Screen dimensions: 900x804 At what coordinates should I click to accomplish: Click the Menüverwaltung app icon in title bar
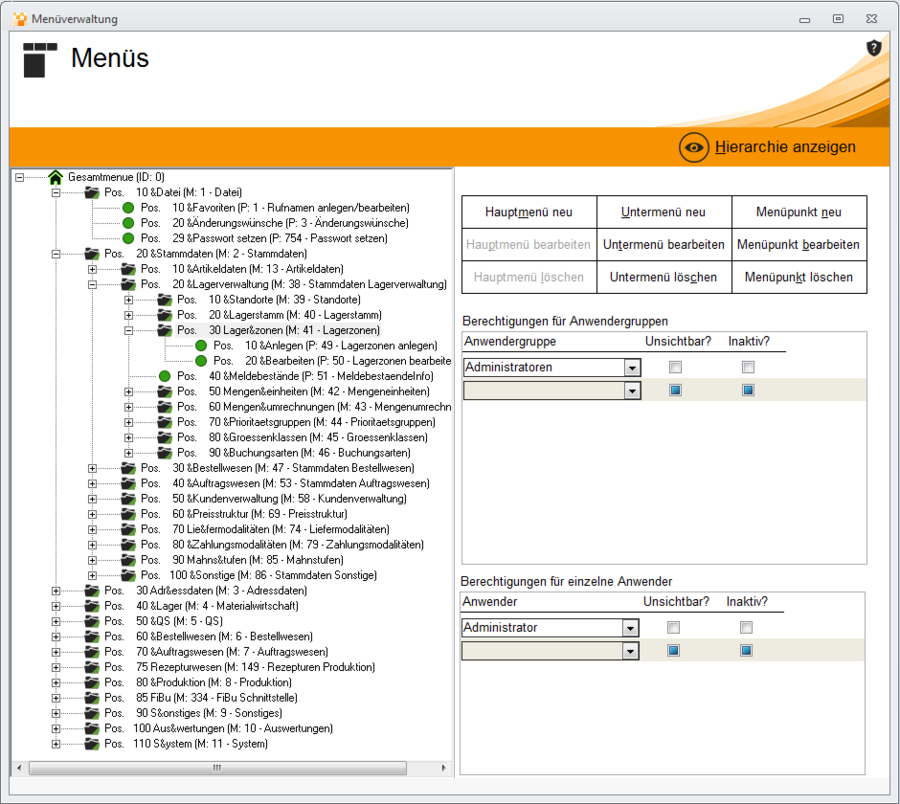[20, 19]
